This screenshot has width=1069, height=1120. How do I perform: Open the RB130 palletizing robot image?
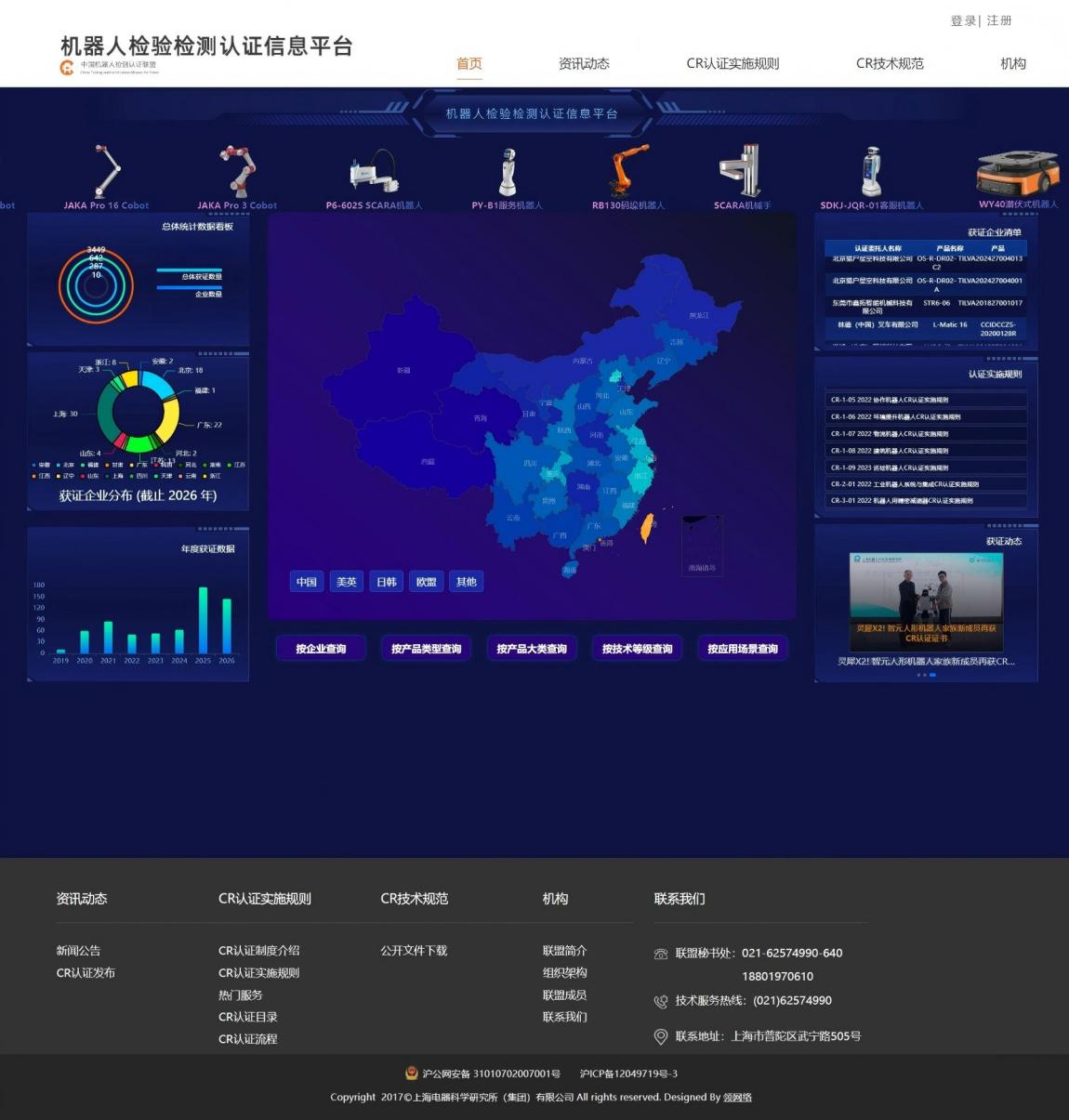[x=628, y=170]
